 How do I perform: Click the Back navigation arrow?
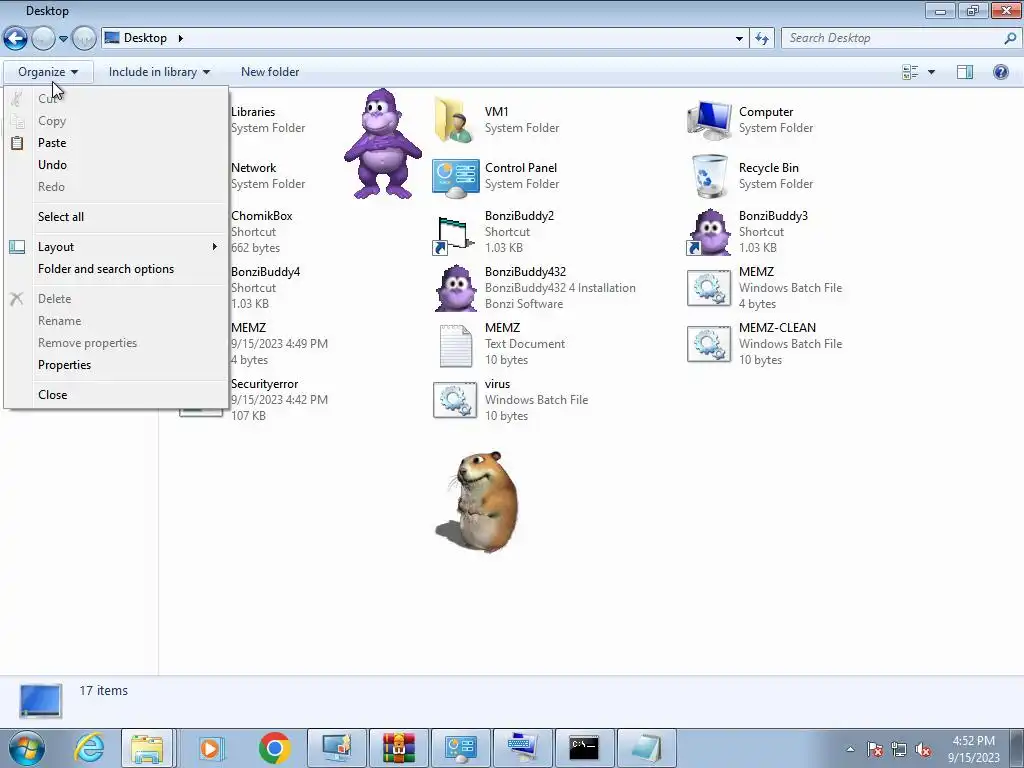(x=16, y=38)
